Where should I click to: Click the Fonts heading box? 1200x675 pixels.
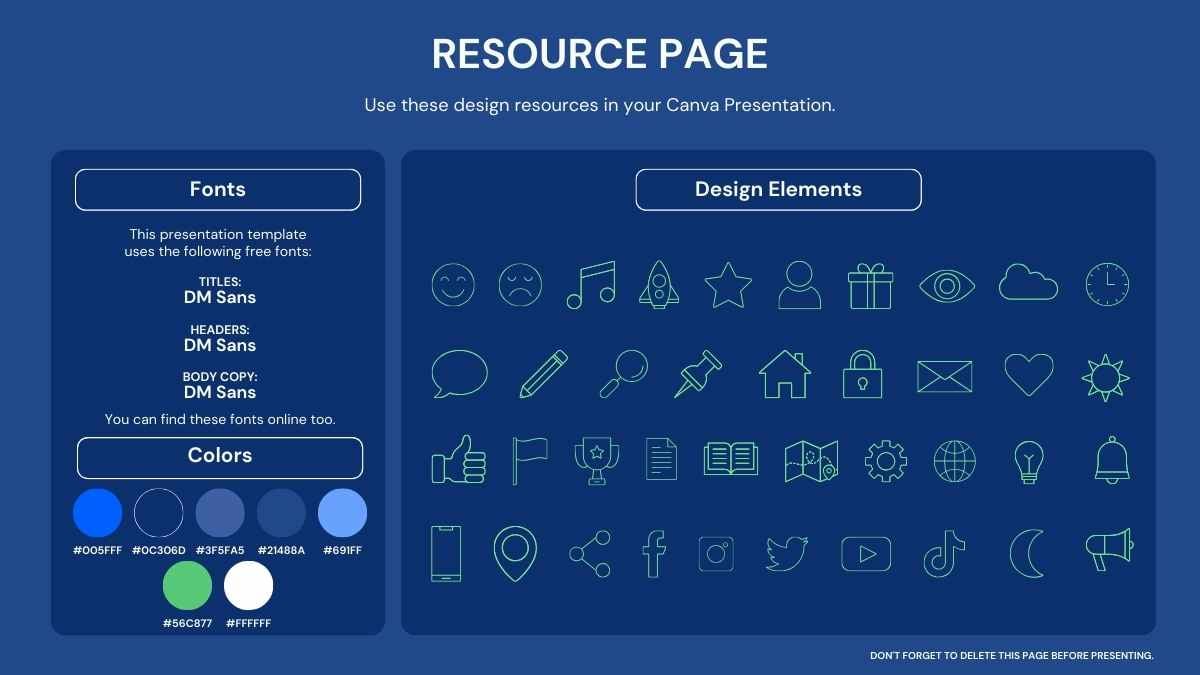coord(218,190)
